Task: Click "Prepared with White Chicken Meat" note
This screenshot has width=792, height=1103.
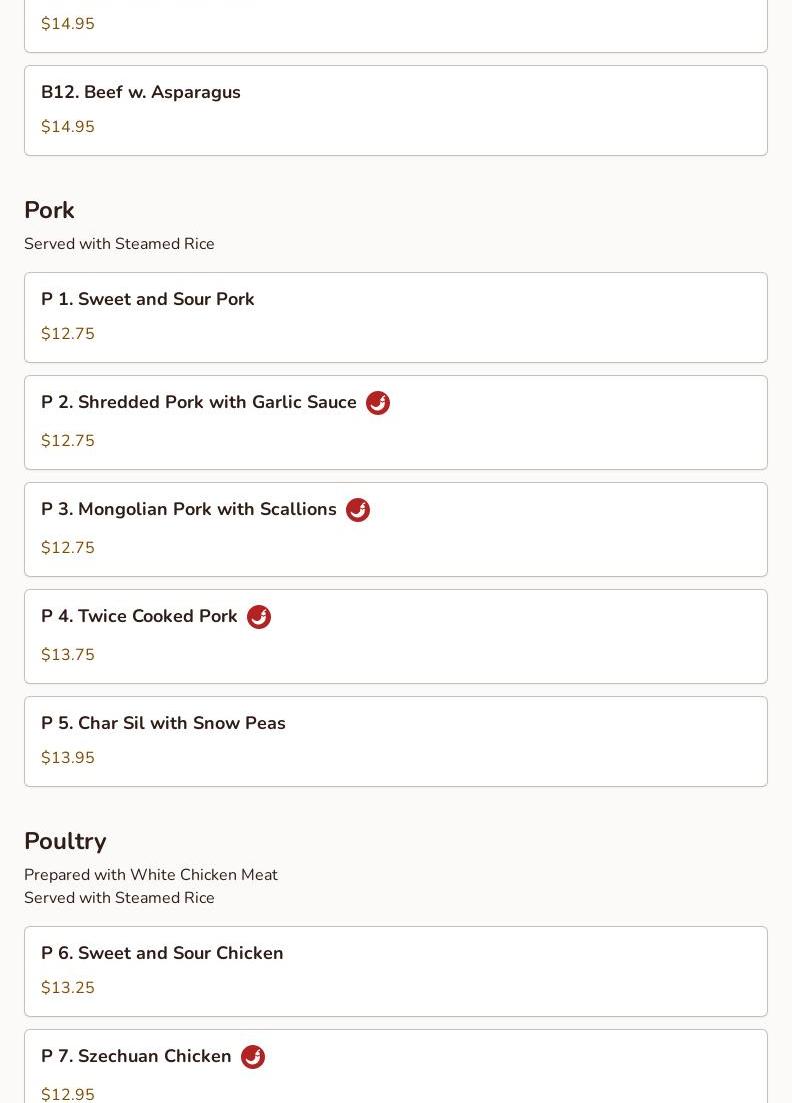Action: [151, 875]
